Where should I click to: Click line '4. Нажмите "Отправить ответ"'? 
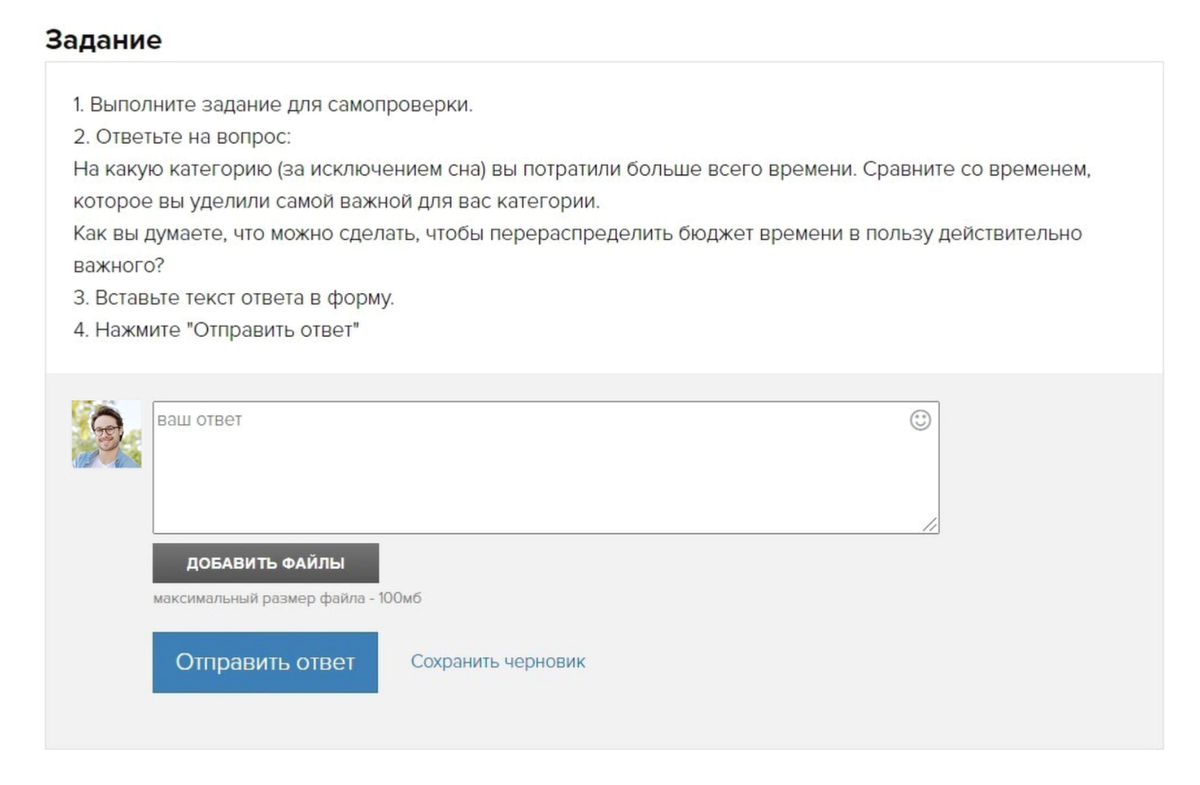216,330
